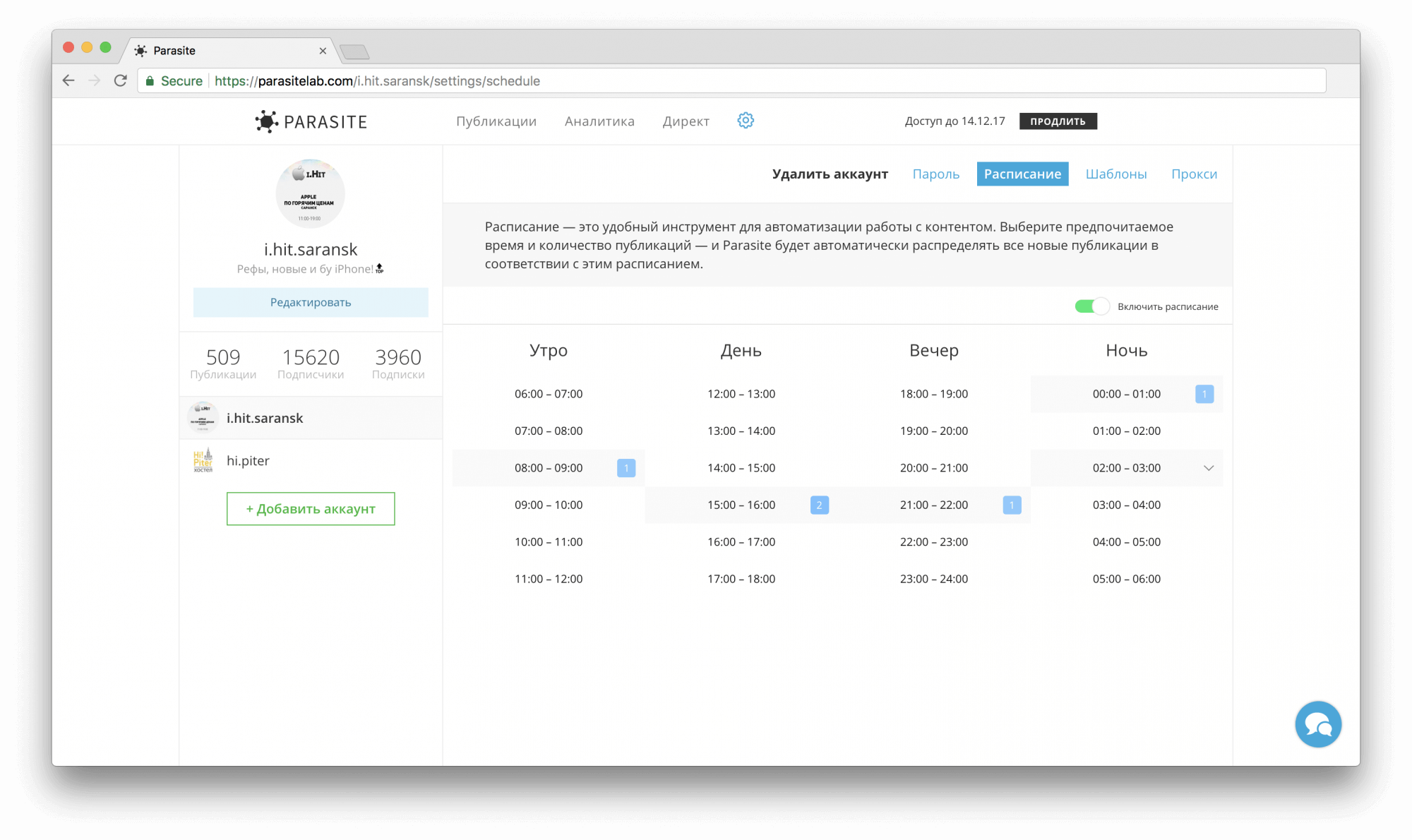Click the Редактировать button
Viewport: 1412px width, 840px height.
311,303
